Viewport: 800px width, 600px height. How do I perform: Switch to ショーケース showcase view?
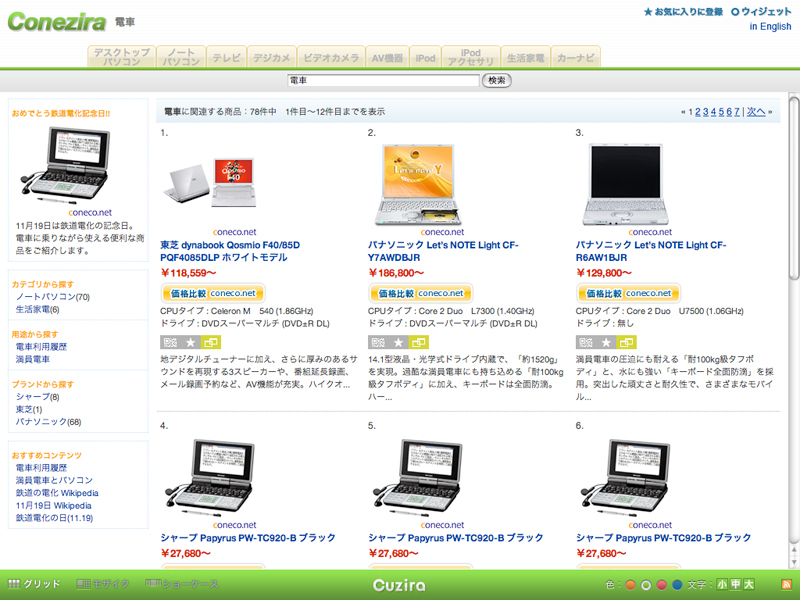click(x=182, y=584)
